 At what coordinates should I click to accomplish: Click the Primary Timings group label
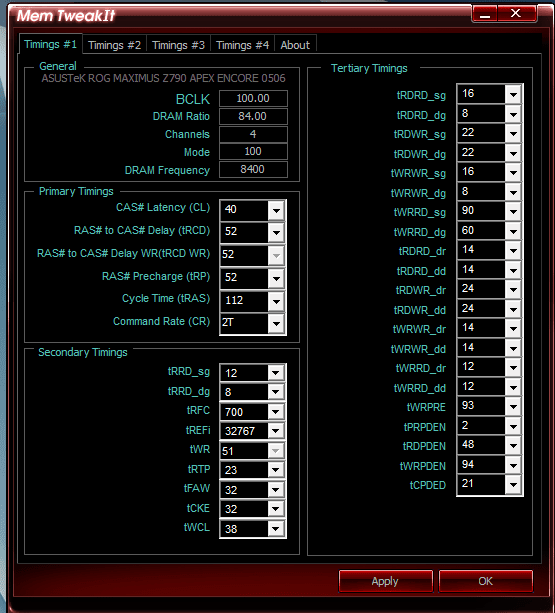[76, 191]
